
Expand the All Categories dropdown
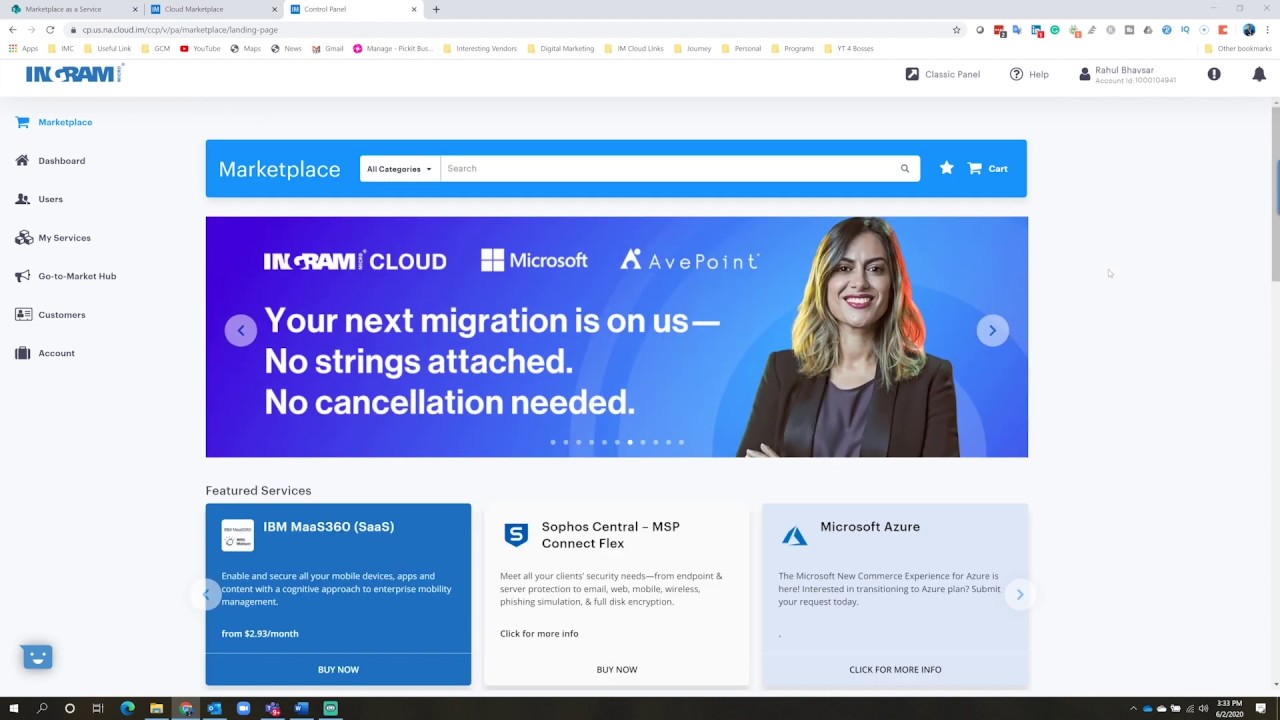pyautogui.click(x=399, y=169)
